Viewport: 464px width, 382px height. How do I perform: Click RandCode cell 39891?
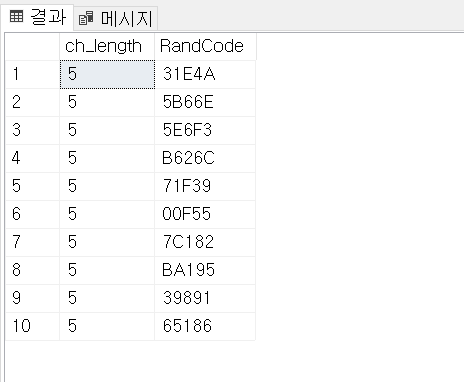[x=205, y=298]
